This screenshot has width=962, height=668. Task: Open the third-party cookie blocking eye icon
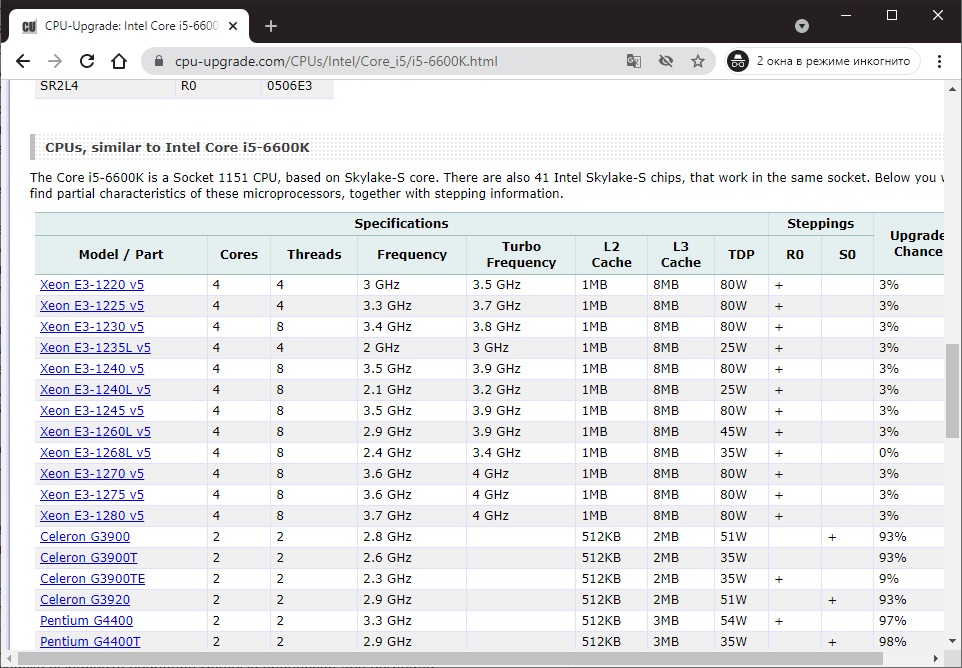666,61
